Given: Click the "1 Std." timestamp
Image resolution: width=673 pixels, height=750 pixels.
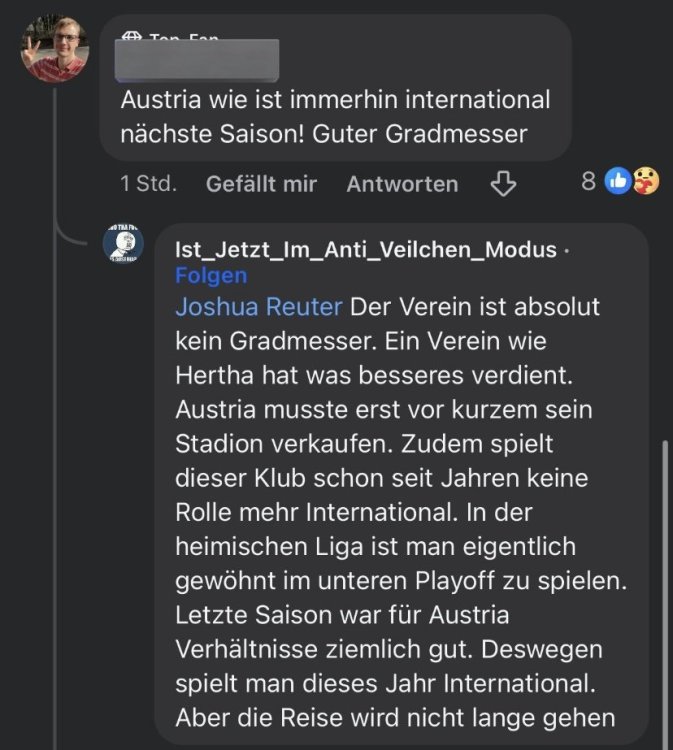Looking at the screenshot, I should tap(148, 184).
